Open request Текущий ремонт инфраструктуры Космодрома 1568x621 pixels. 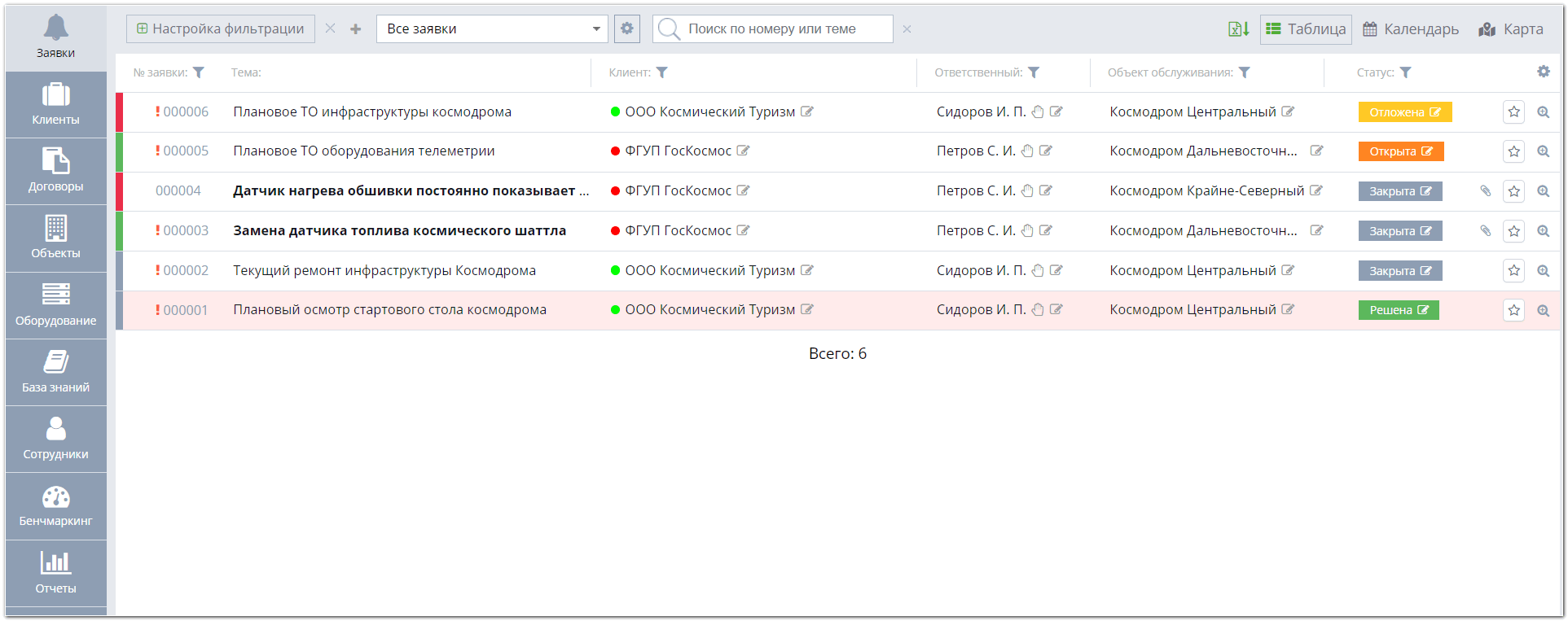pyautogui.click(x=384, y=270)
